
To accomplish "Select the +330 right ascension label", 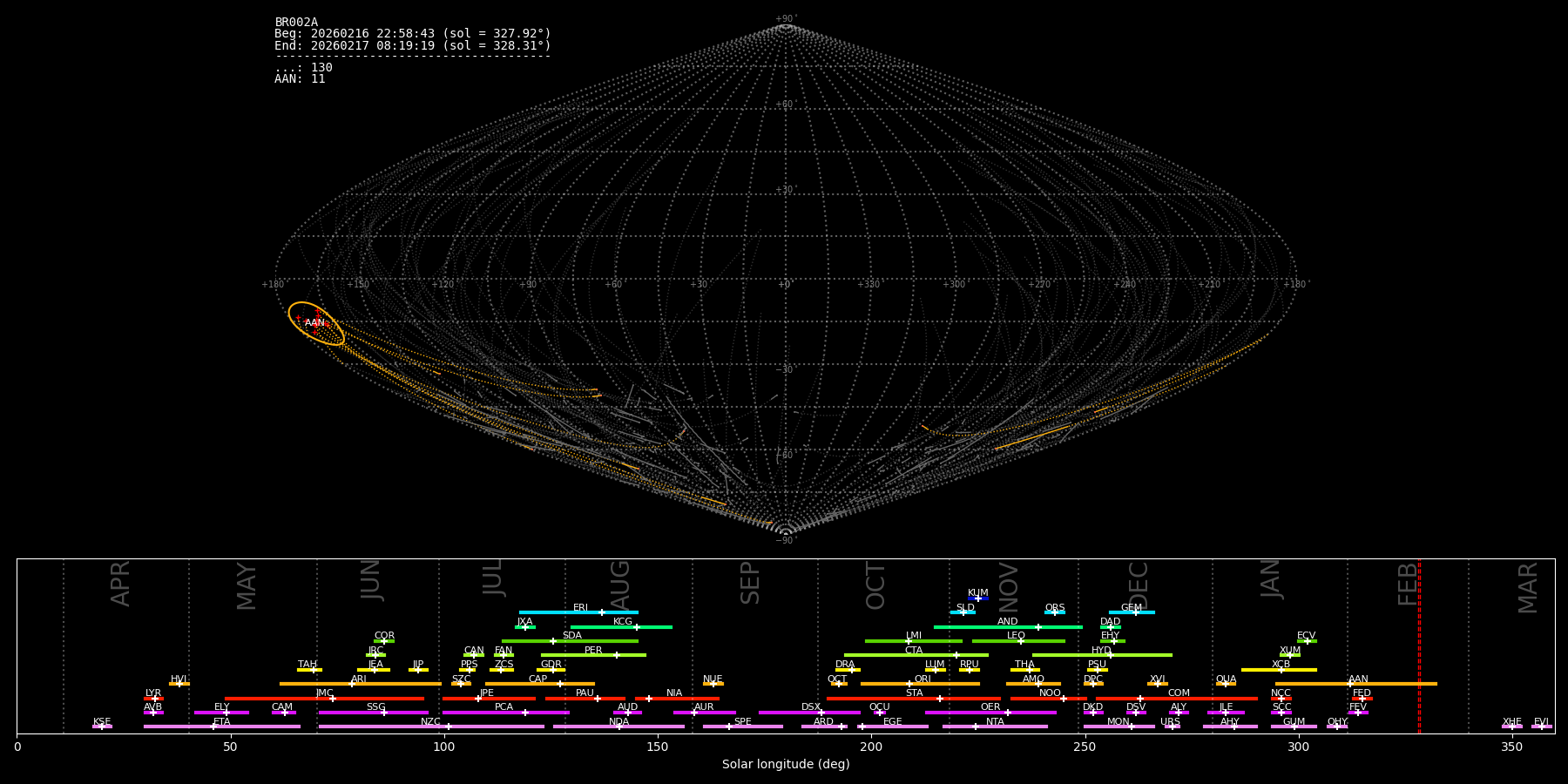I will [x=868, y=285].
